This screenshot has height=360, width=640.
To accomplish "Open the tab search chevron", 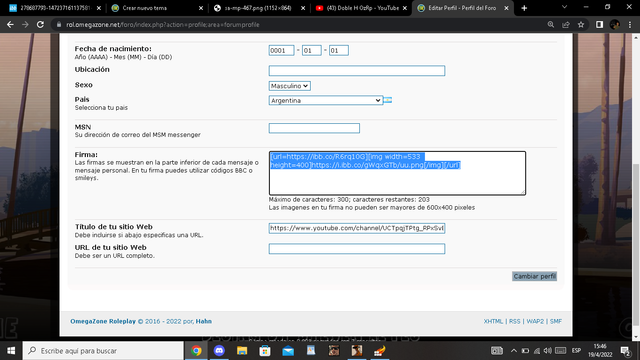I will coord(564,7).
